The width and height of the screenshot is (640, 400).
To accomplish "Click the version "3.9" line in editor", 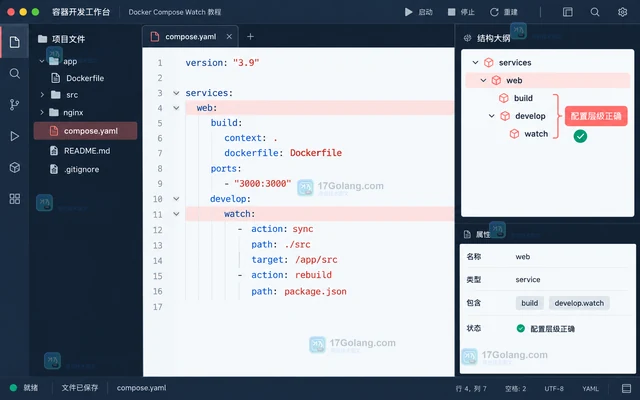I will point(222,63).
